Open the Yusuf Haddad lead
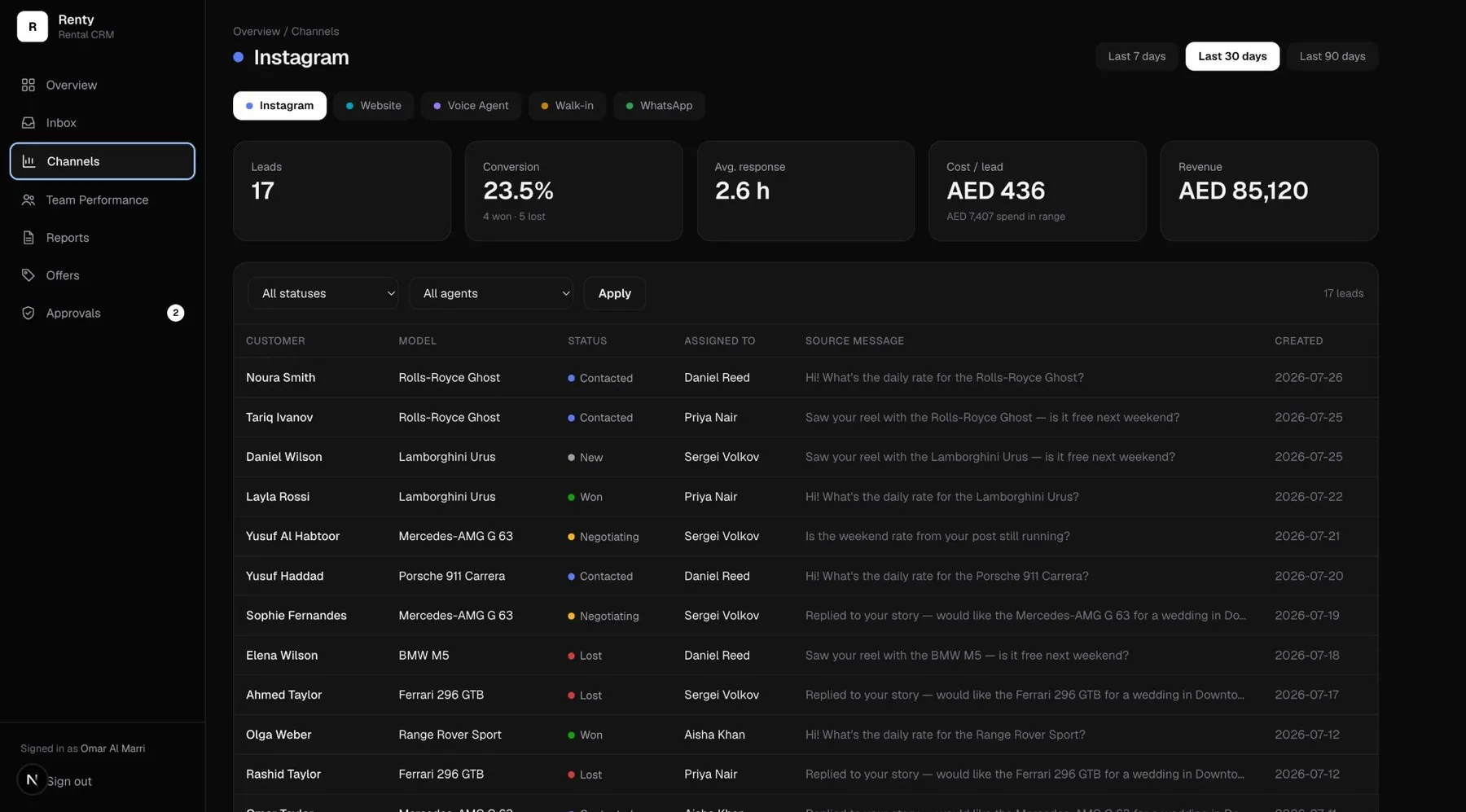Viewport: 1466px width, 812px height. coord(805,576)
